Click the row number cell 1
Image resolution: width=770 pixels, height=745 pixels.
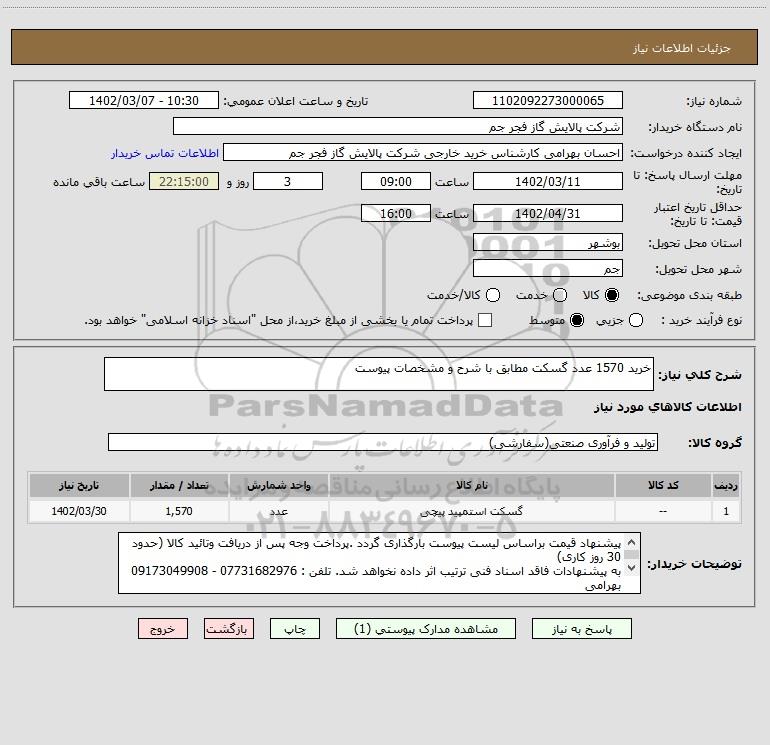click(x=726, y=511)
